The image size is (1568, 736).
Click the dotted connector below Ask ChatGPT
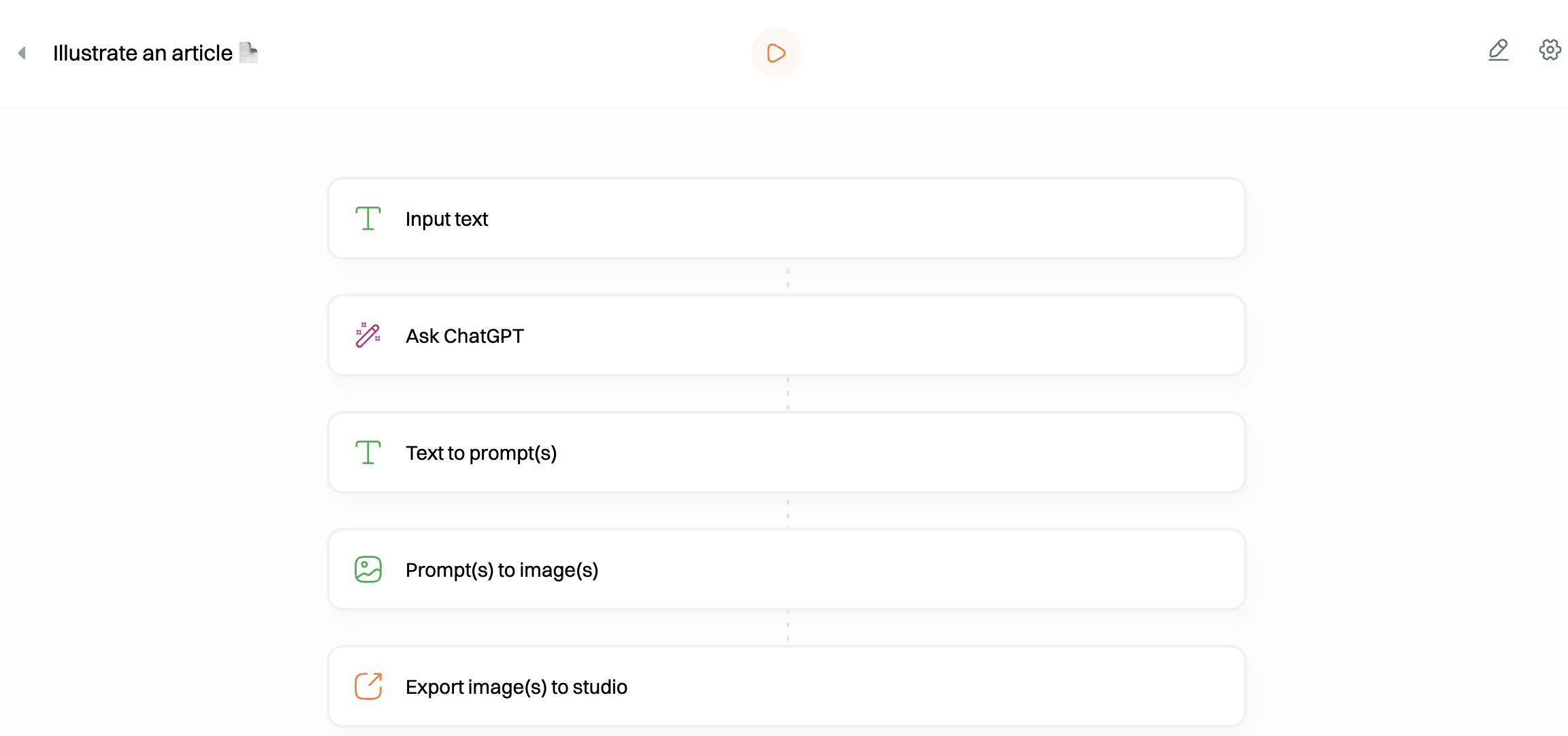788,394
